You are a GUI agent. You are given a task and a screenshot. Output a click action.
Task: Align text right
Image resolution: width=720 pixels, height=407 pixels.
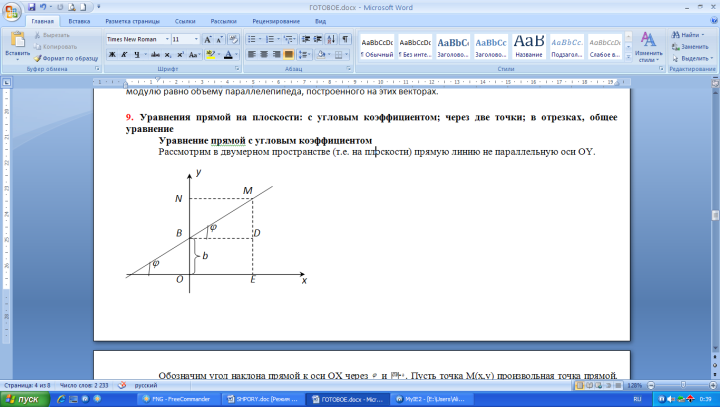click(276, 55)
